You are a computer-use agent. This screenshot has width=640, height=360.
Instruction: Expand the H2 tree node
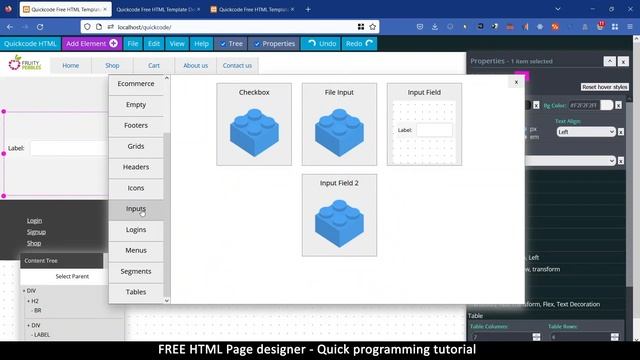pyautogui.click(x=29, y=301)
